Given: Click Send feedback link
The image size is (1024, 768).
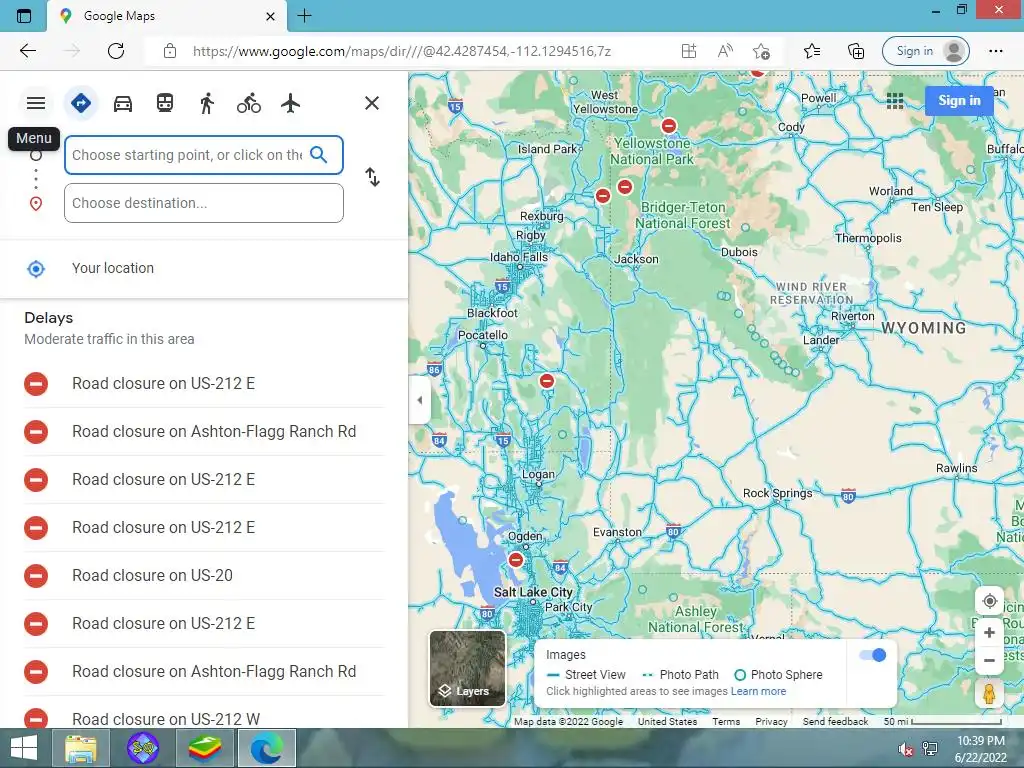Looking at the screenshot, I should [x=835, y=722].
